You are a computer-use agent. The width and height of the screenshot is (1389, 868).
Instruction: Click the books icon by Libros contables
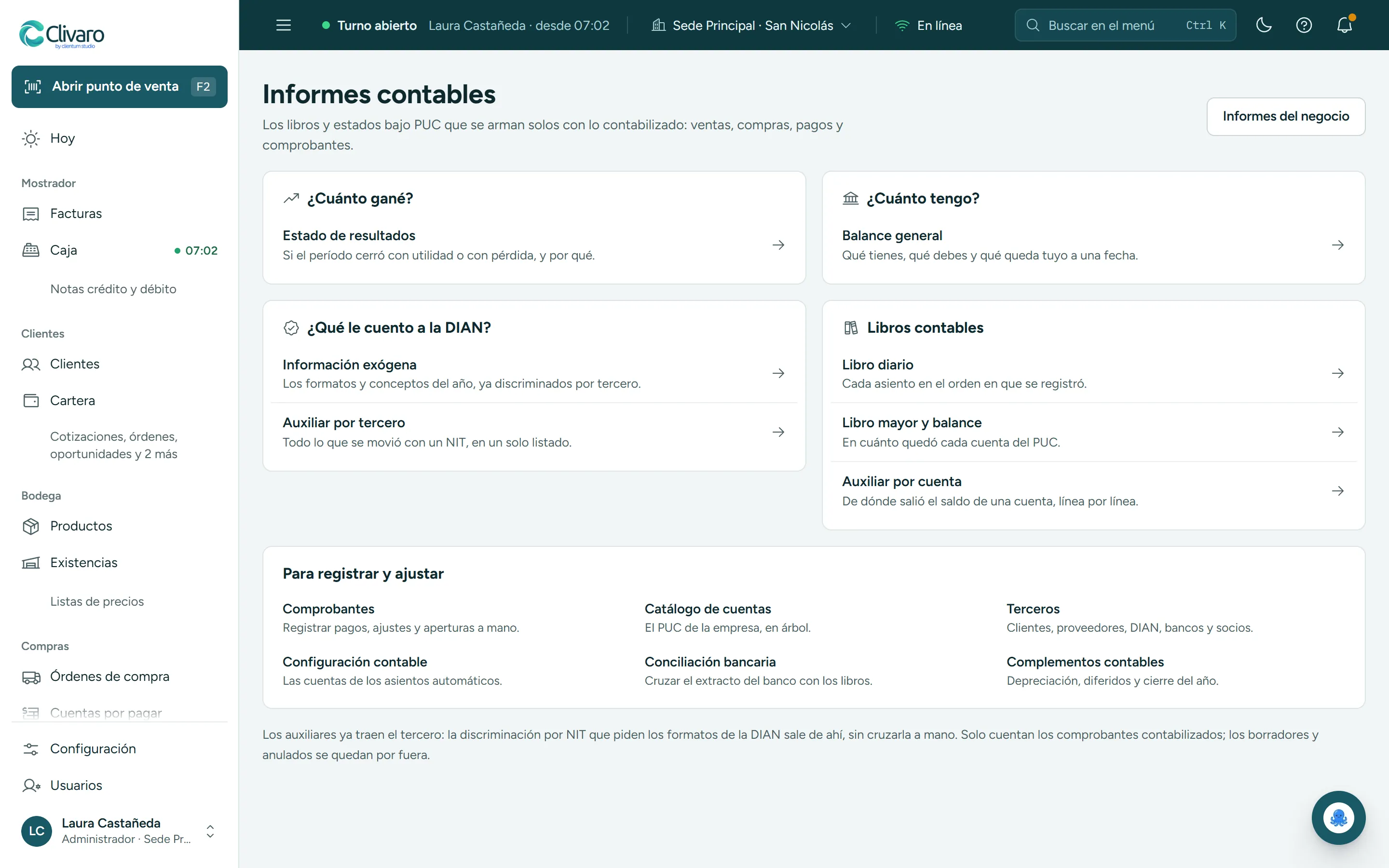point(851,328)
